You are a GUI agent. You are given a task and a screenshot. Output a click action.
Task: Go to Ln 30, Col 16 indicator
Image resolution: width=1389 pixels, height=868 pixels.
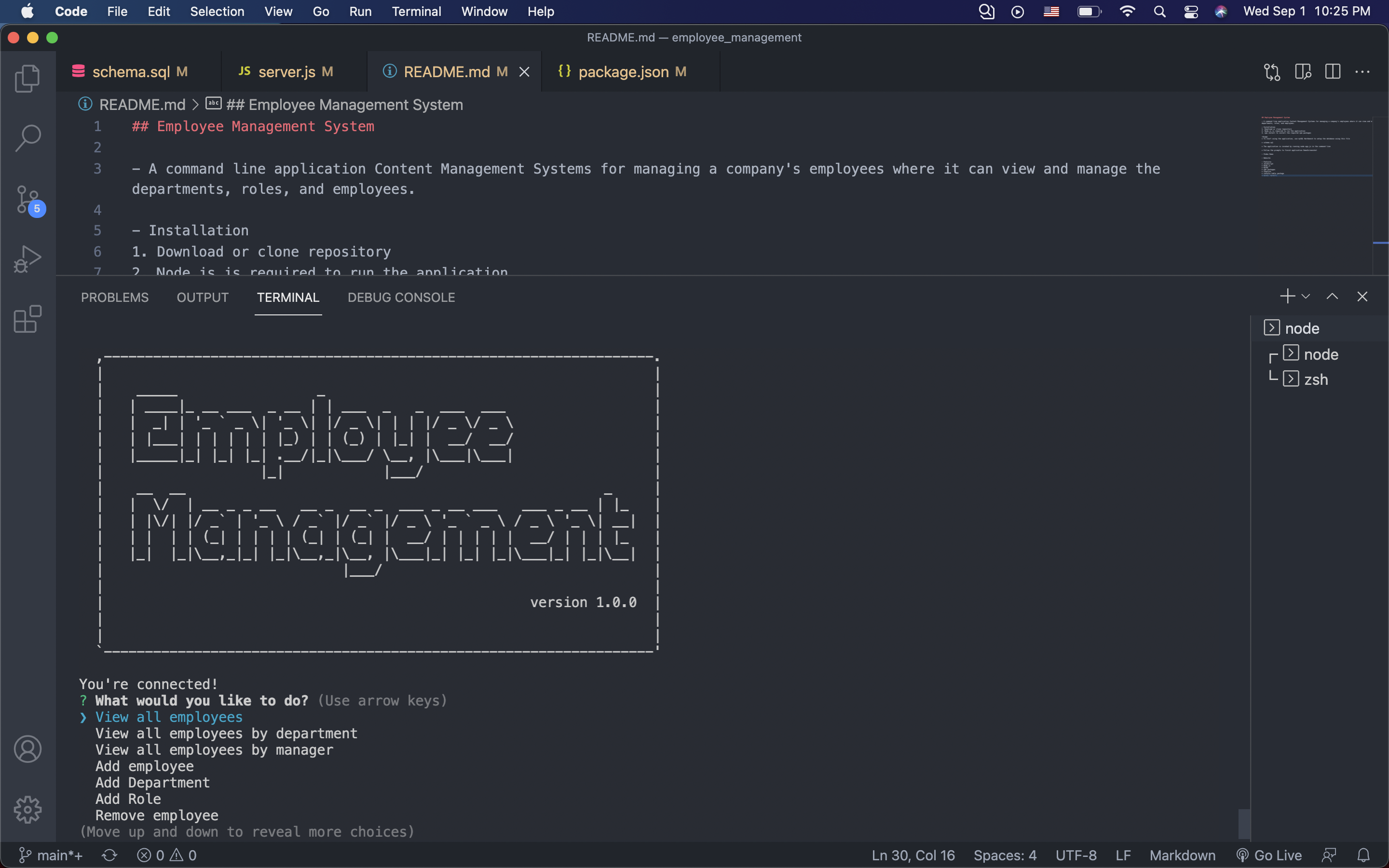[912, 855]
